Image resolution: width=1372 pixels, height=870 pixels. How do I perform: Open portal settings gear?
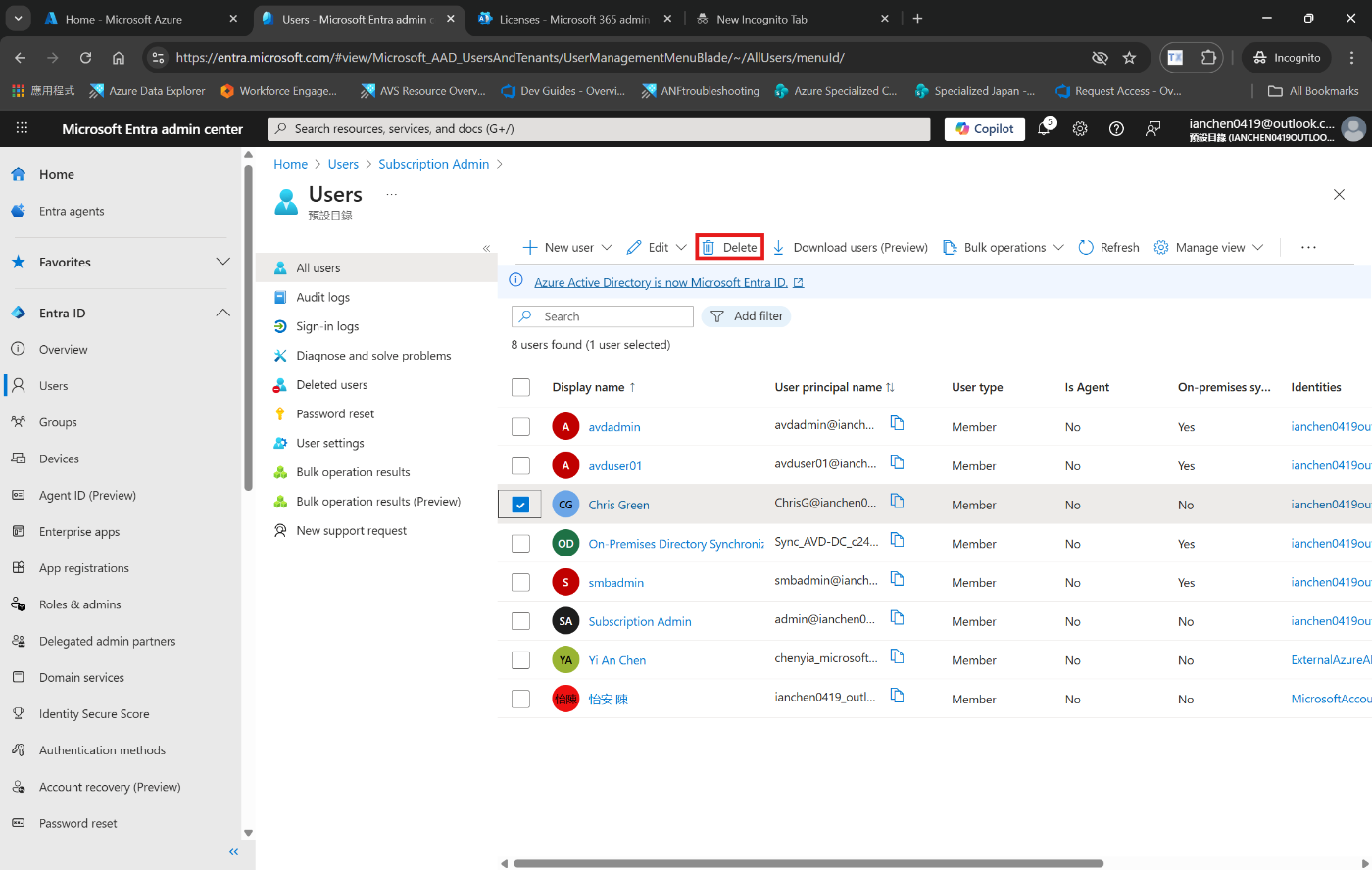pos(1080,128)
